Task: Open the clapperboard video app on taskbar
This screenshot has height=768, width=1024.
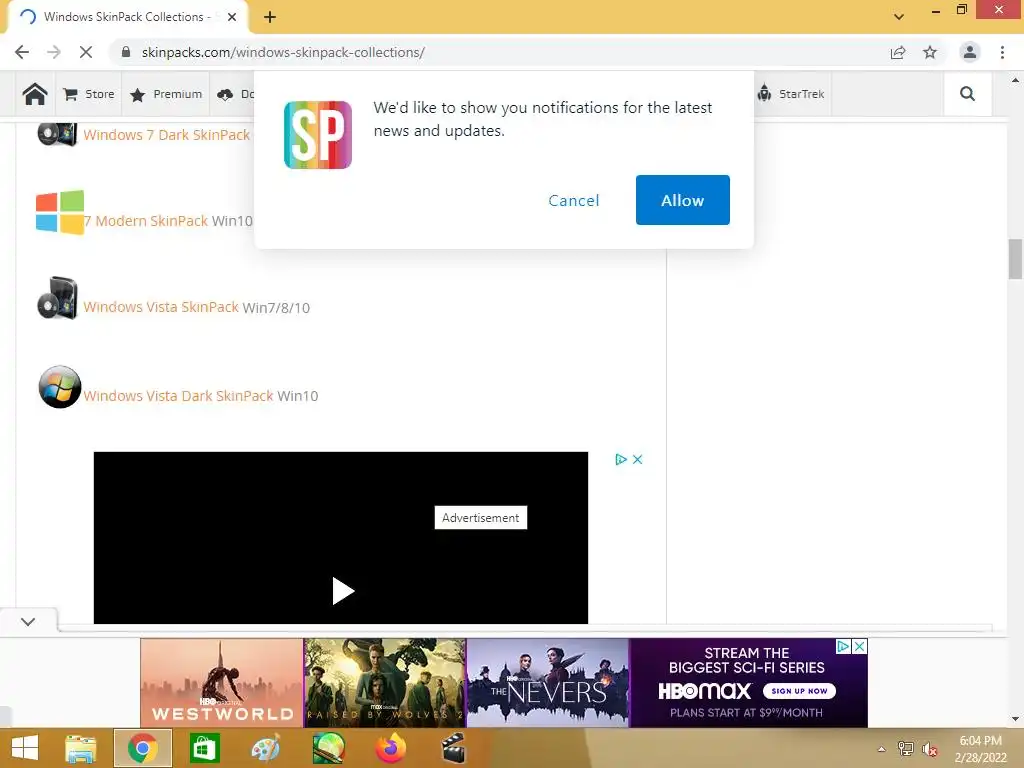Action: (453, 748)
